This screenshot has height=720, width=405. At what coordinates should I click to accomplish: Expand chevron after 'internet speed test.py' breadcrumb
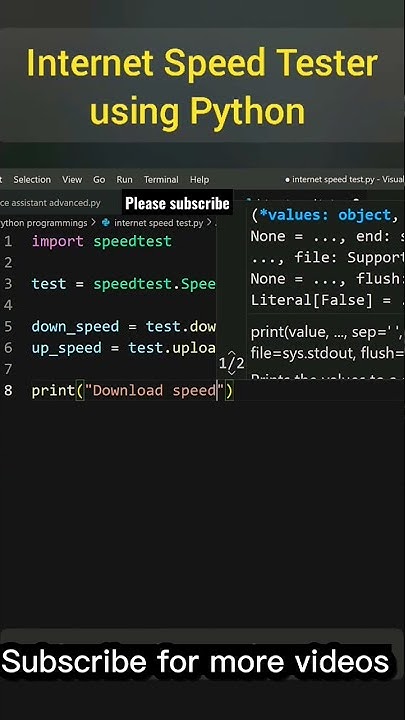click(209, 223)
